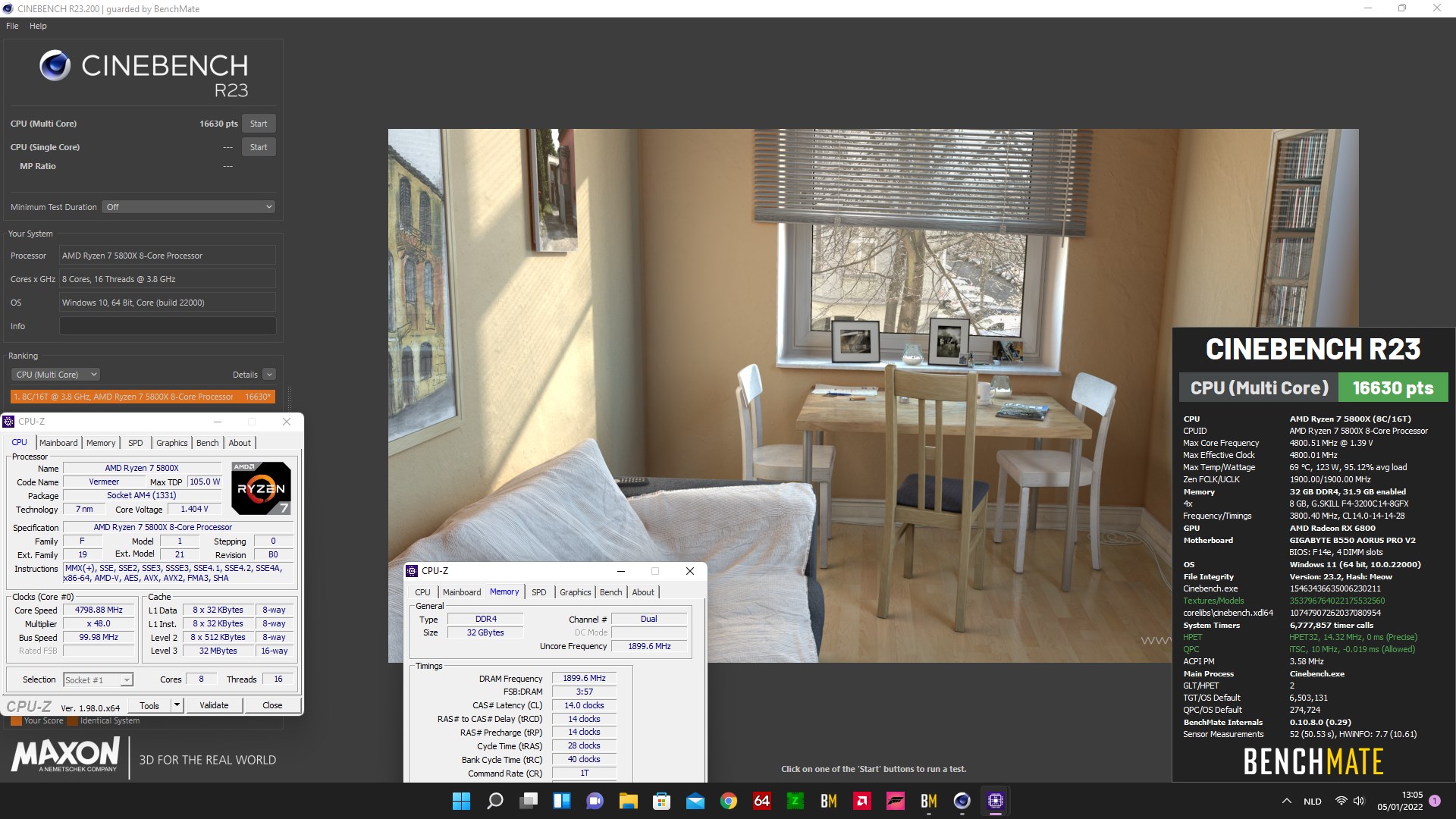Select About tab in CPU-Z Memory window

pos(643,592)
